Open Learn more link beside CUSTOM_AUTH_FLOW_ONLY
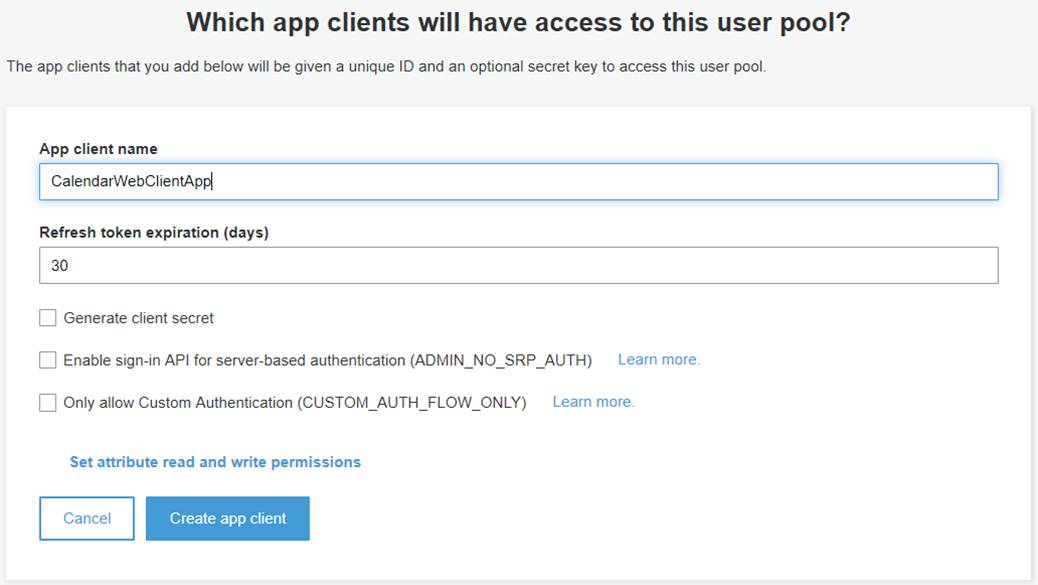Screen dimensions: 1038x585 click(593, 402)
